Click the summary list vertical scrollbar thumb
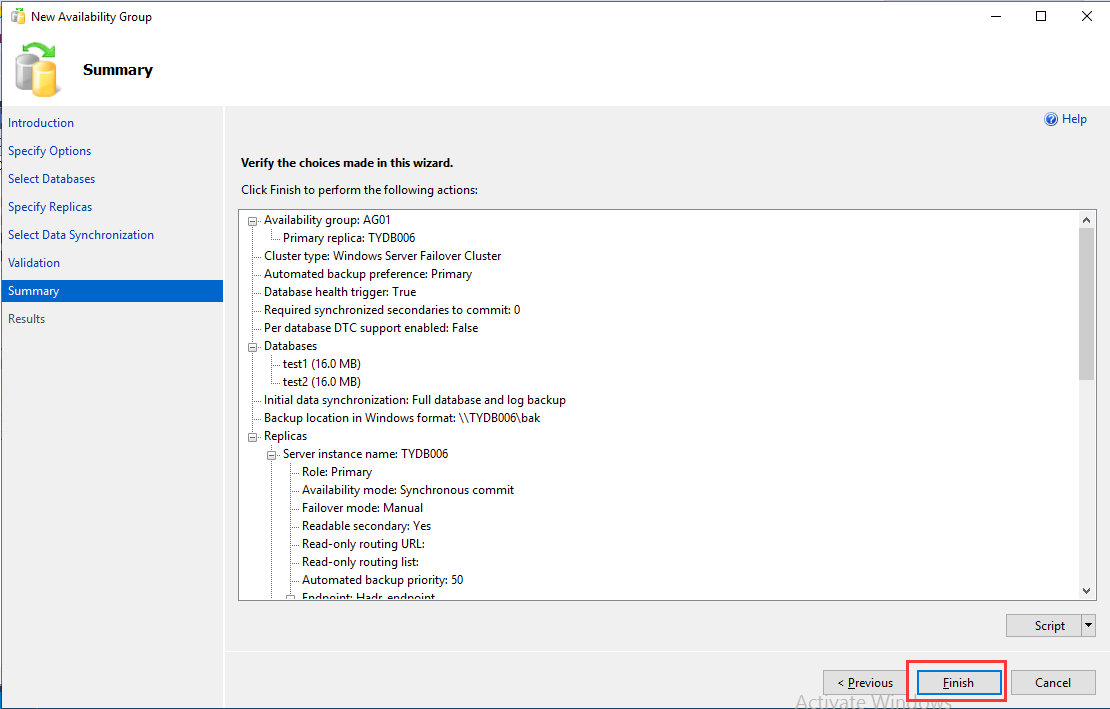 pos(1087,304)
